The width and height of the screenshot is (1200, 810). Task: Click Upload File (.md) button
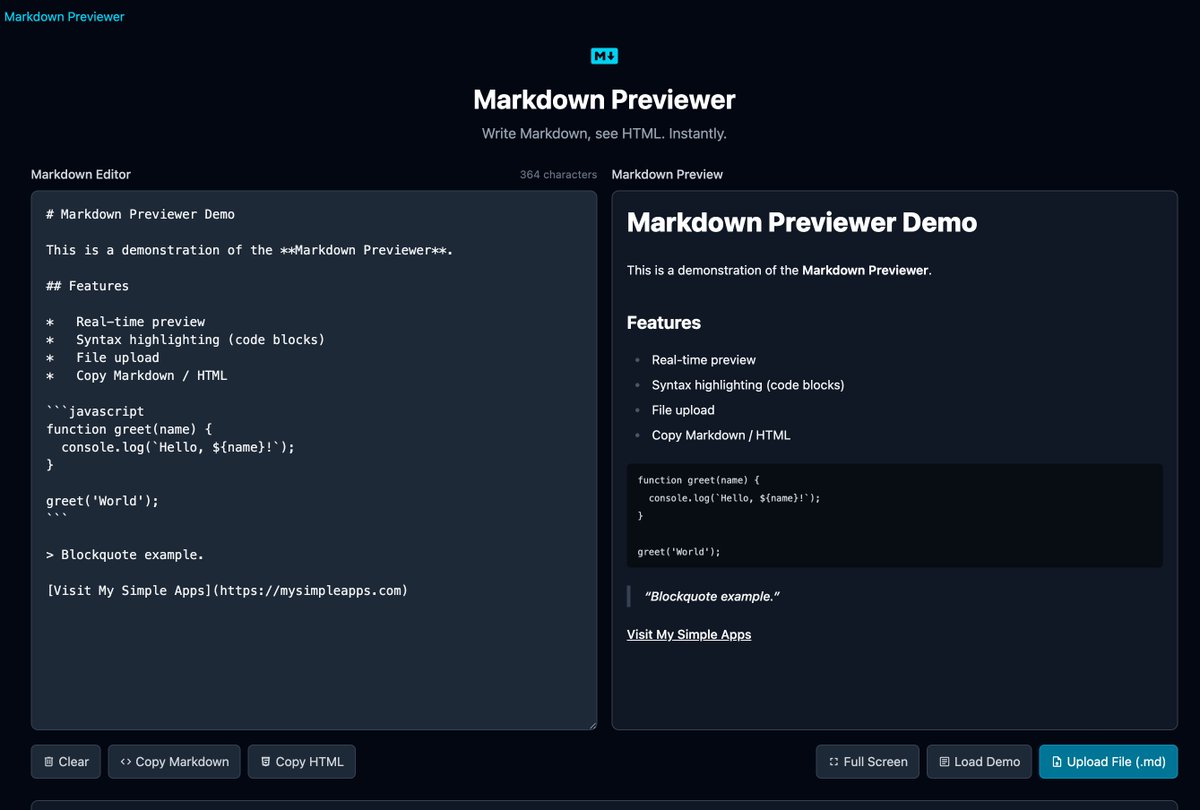[1108, 761]
